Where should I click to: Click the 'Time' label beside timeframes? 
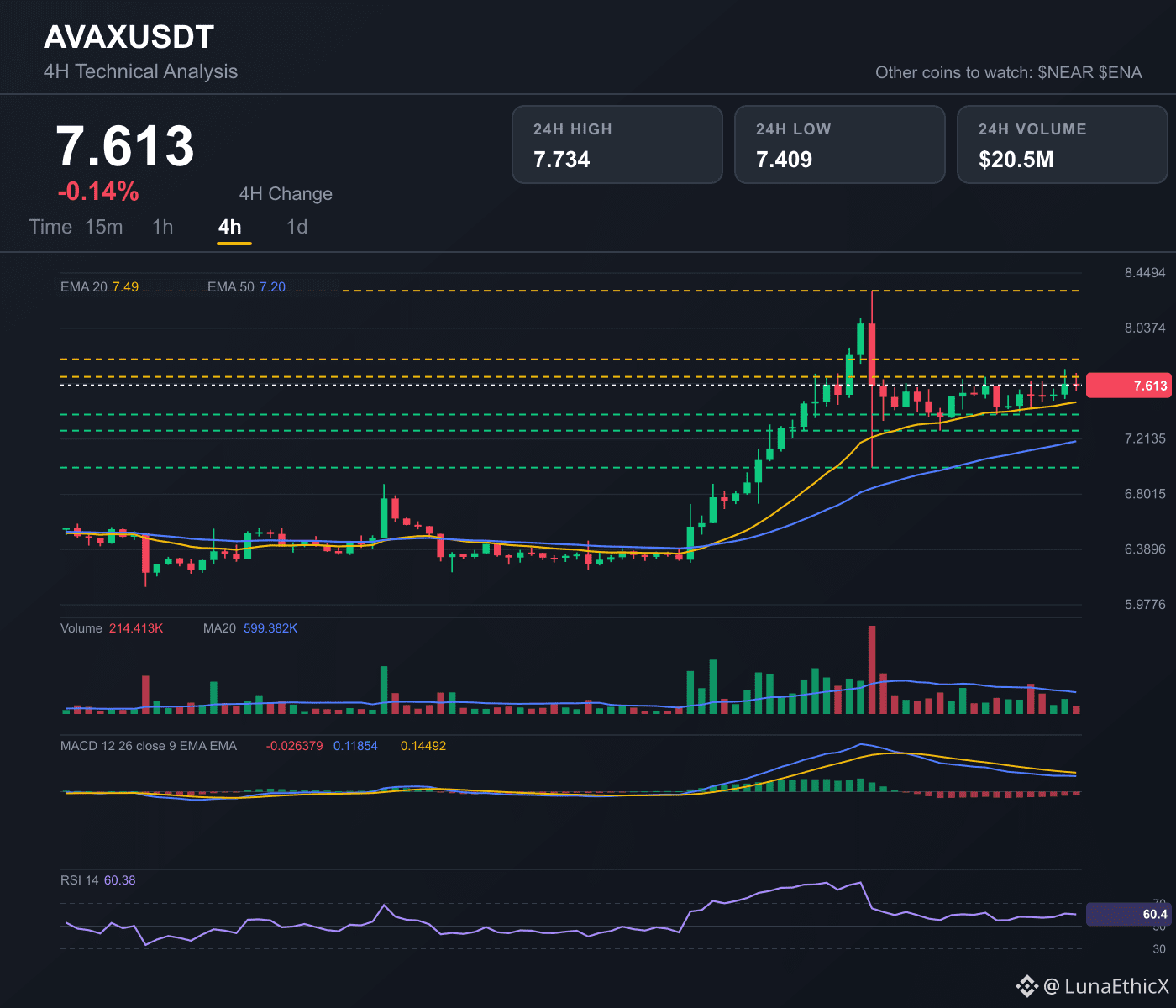pyautogui.click(x=50, y=227)
